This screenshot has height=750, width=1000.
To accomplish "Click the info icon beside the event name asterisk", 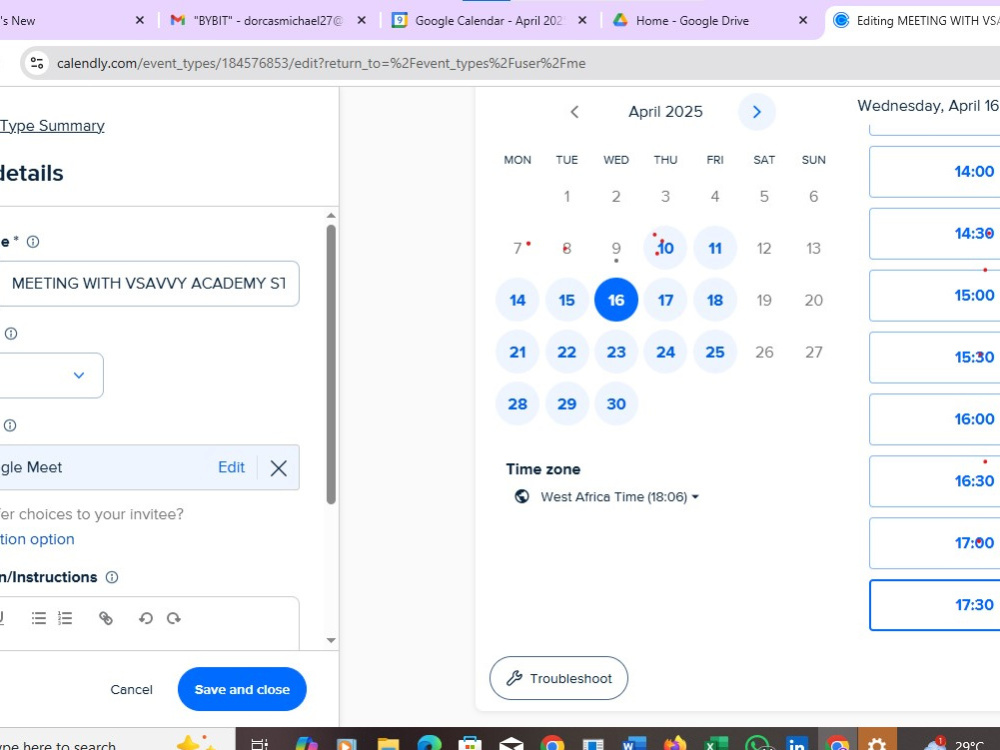I will tap(33, 242).
